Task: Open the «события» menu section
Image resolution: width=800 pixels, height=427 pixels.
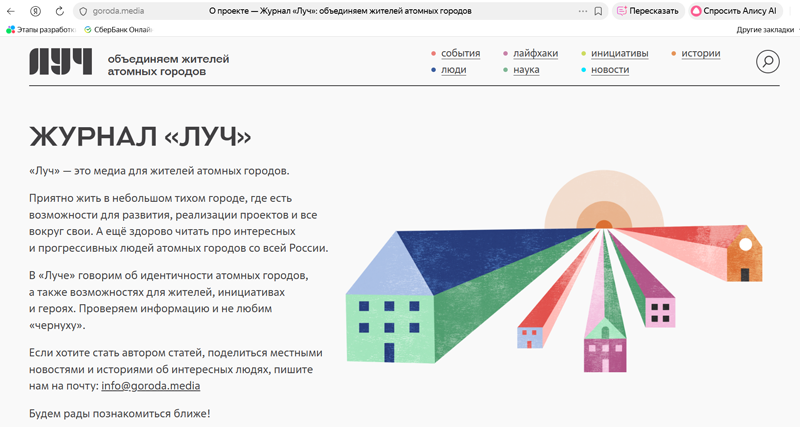Action: point(460,53)
